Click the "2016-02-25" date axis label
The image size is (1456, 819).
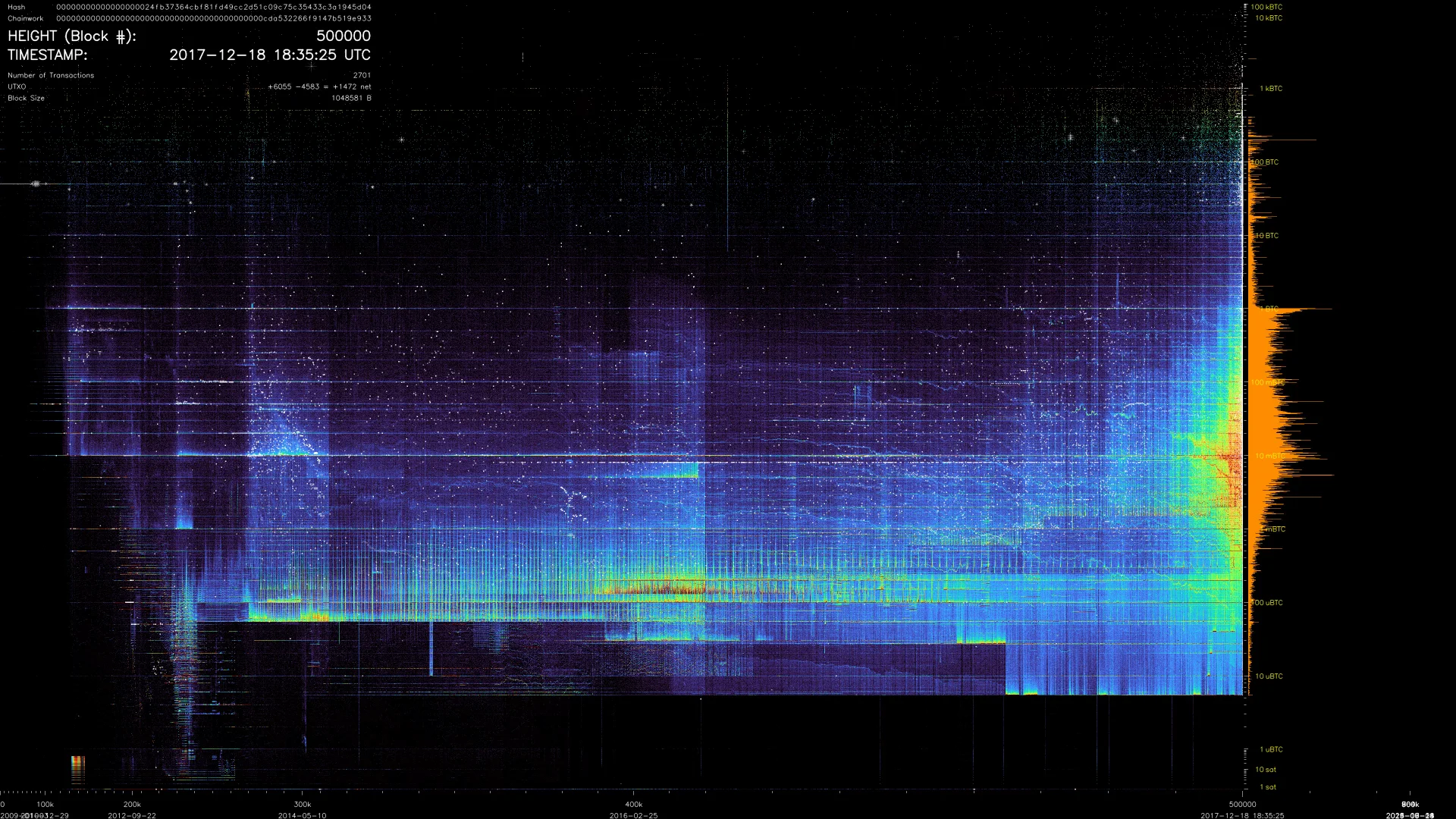click(x=633, y=815)
